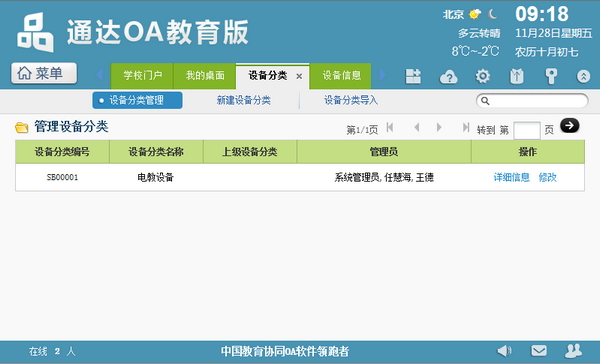
Task: Go to the first page
Action: point(390,127)
